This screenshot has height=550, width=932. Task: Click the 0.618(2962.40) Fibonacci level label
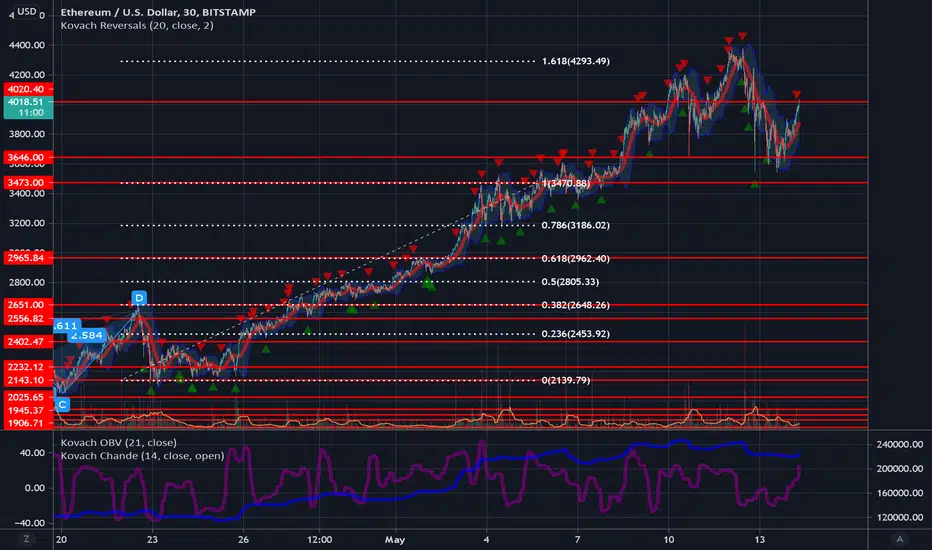[575, 259]
